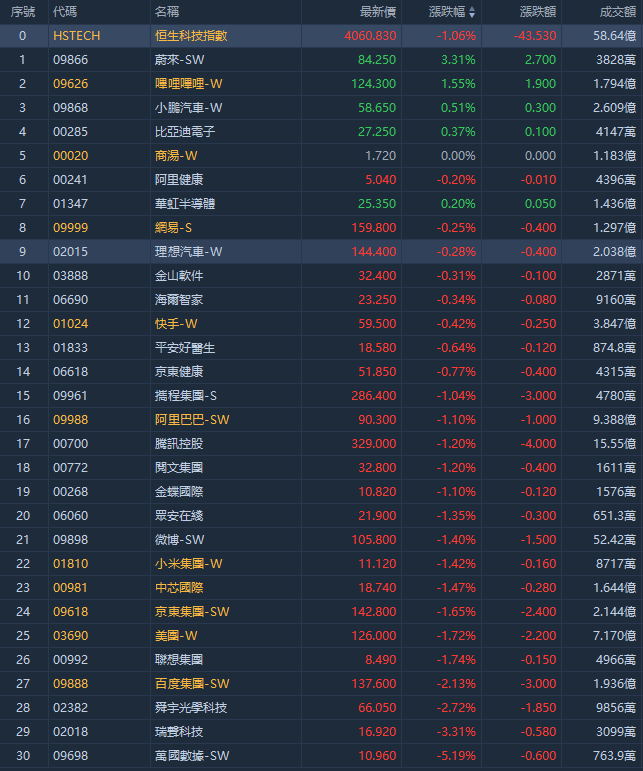
Task: Select the stock 閱文集團
Action: coord(179,468)
